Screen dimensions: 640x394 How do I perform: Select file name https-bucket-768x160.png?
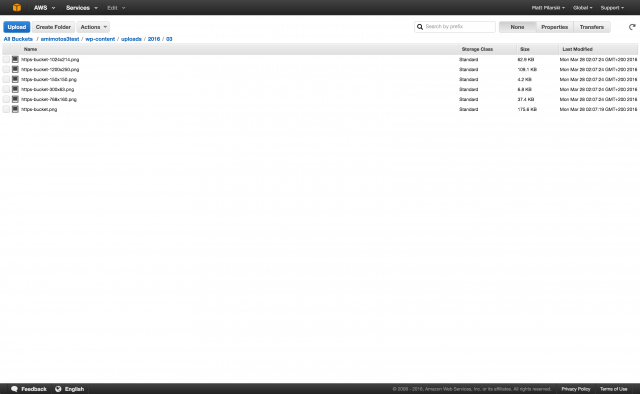click(x=49, y=99)
